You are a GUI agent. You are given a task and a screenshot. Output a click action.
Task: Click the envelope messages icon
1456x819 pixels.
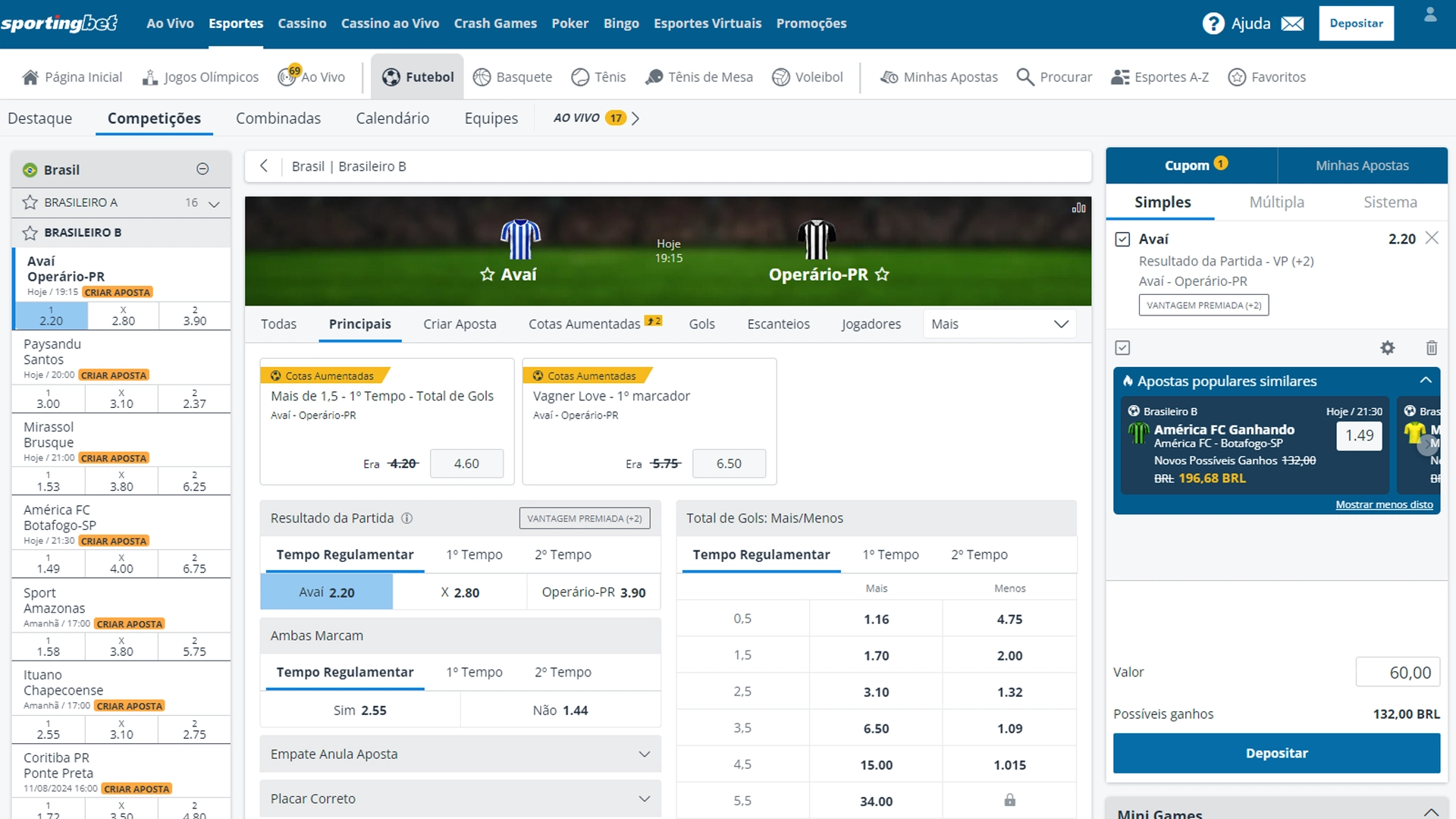click(1293, 23)
